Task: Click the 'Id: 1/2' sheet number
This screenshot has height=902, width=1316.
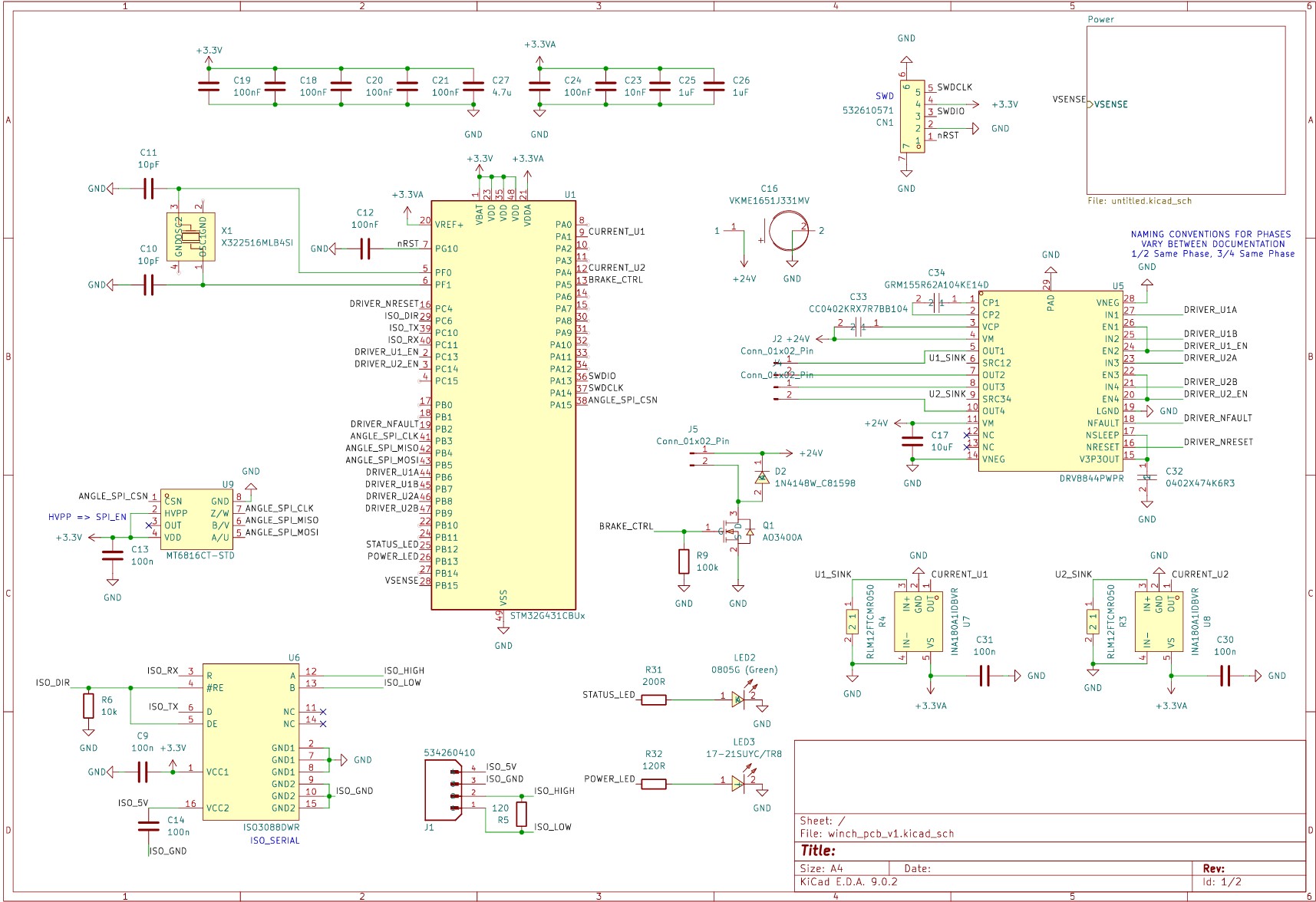Action: click(1222, 881)
